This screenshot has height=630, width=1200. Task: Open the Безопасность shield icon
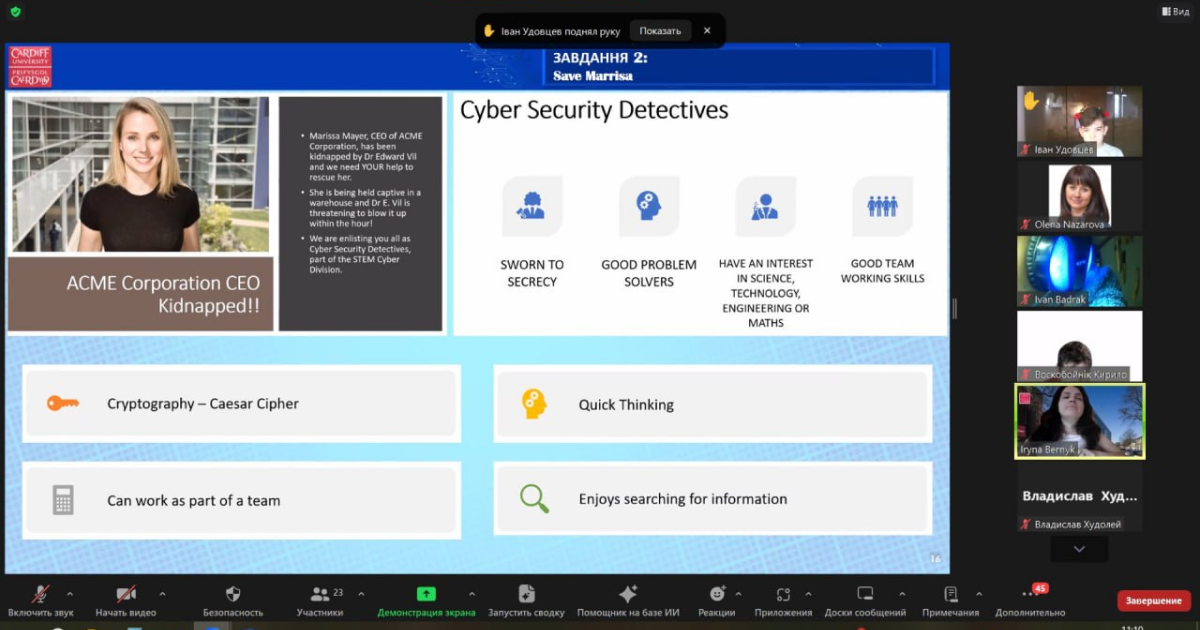tap(233, 594)
